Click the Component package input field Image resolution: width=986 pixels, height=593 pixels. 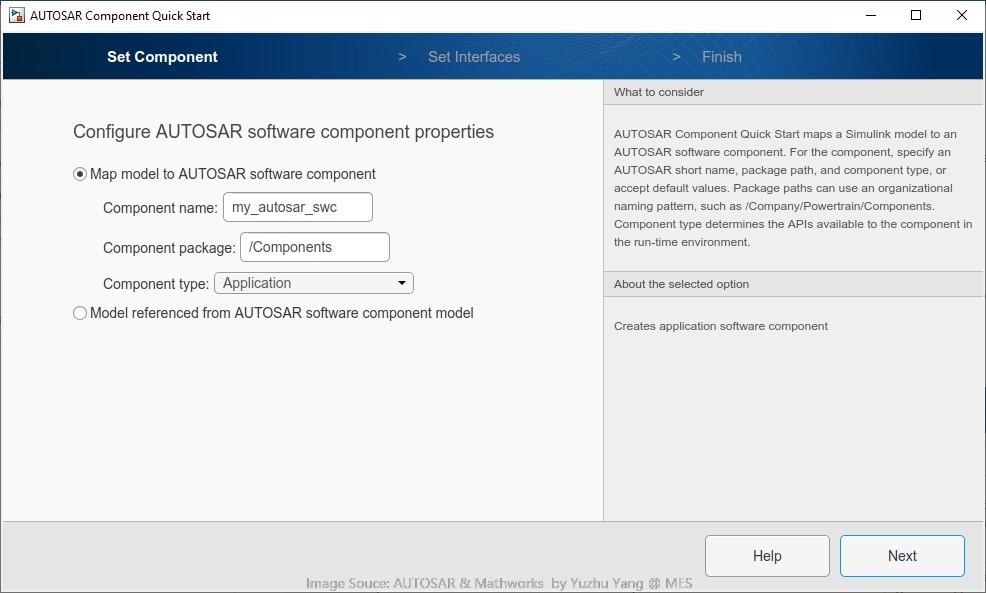point(314,246)
